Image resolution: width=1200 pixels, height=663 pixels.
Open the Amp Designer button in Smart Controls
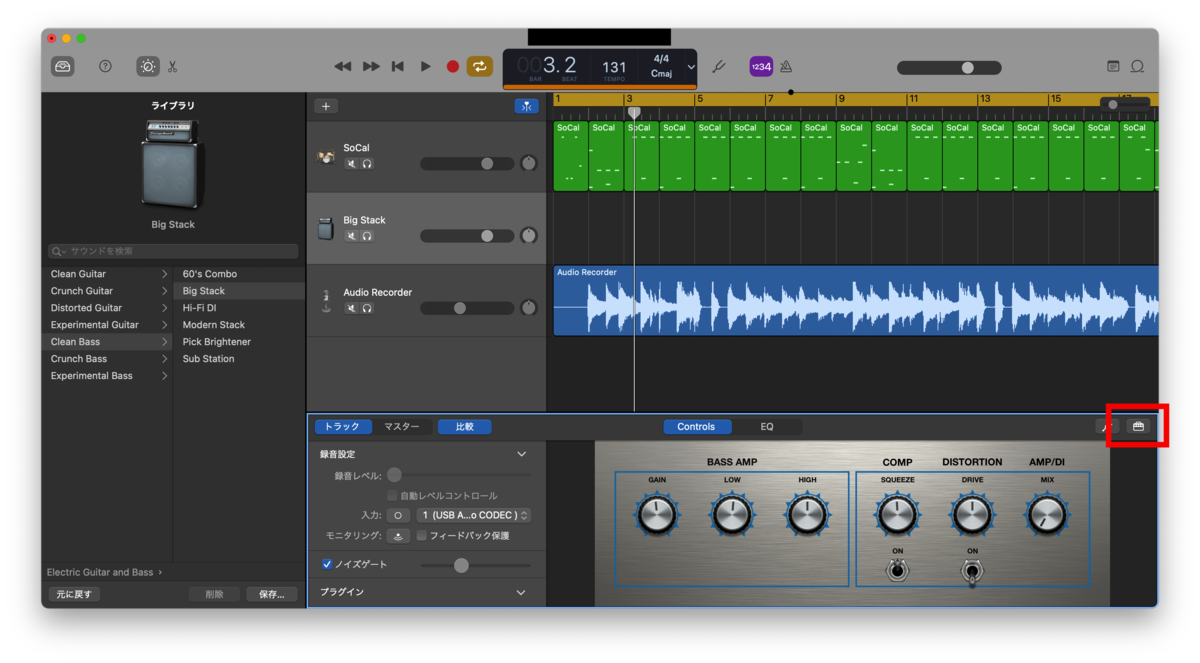[x=1138, y=427]
